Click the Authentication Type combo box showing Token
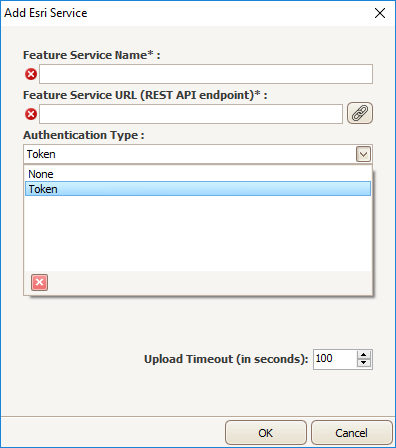 (198, 154)
